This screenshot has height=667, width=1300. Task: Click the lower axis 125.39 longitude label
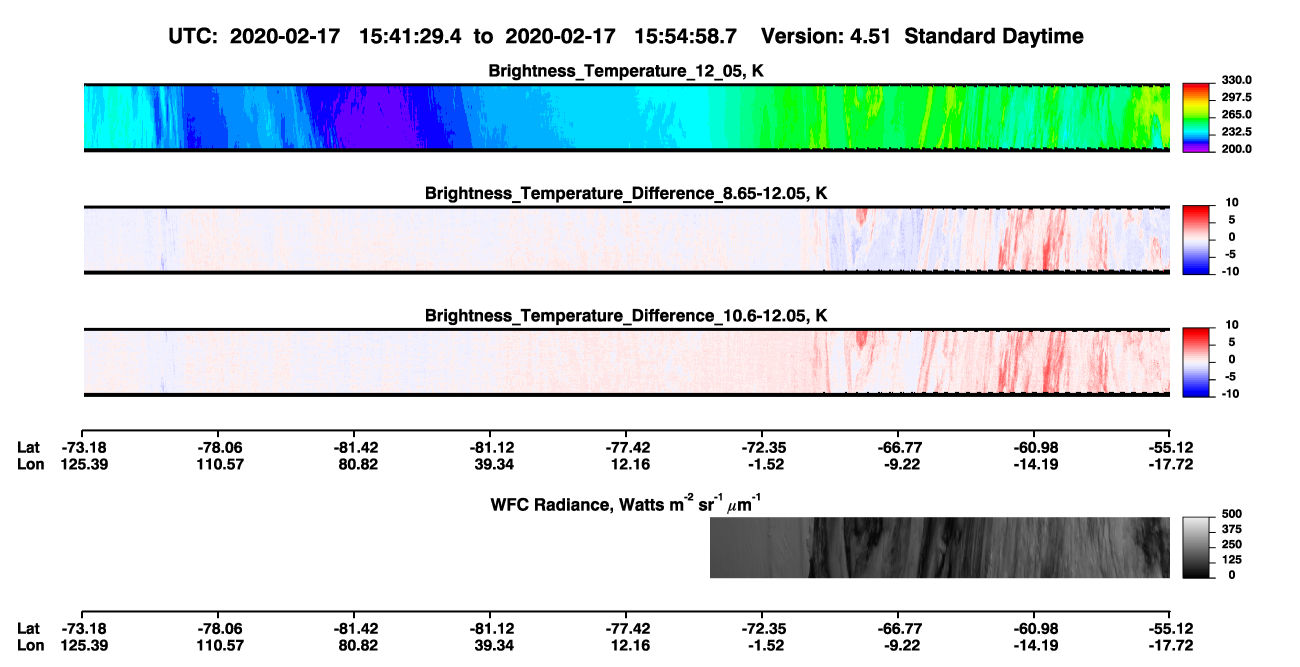pyautogui.click(x=83, y=644)
